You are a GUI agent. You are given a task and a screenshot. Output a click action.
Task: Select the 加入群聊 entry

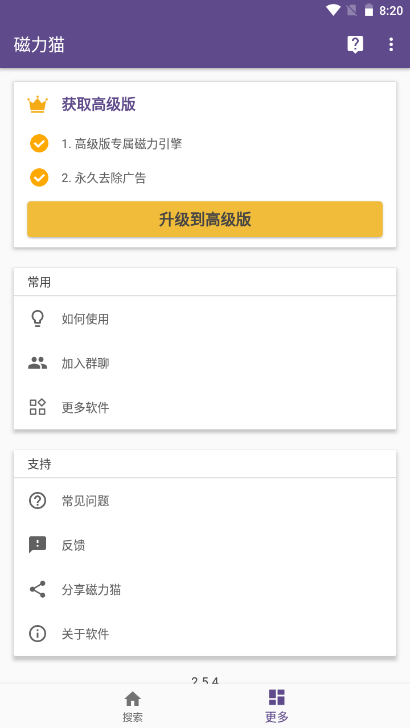point(205,363)
